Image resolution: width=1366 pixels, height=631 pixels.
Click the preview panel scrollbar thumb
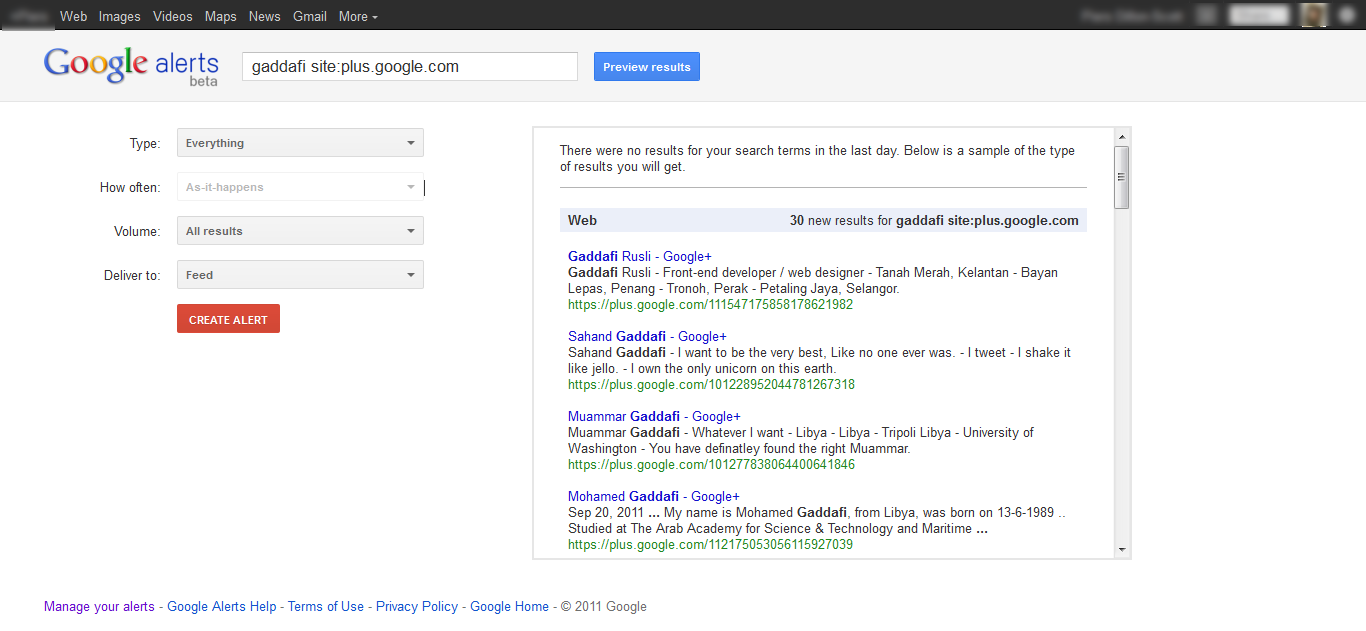point(1122,177)
